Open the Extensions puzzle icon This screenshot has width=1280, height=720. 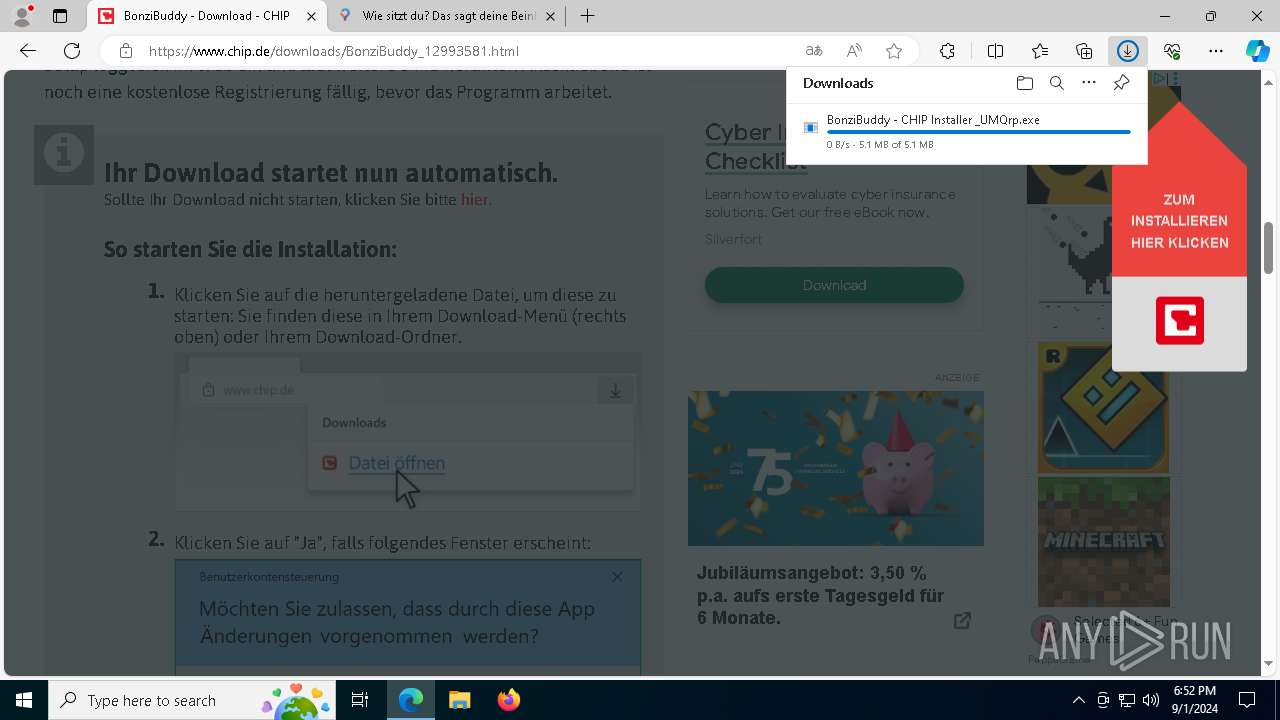tap(947, 51)
